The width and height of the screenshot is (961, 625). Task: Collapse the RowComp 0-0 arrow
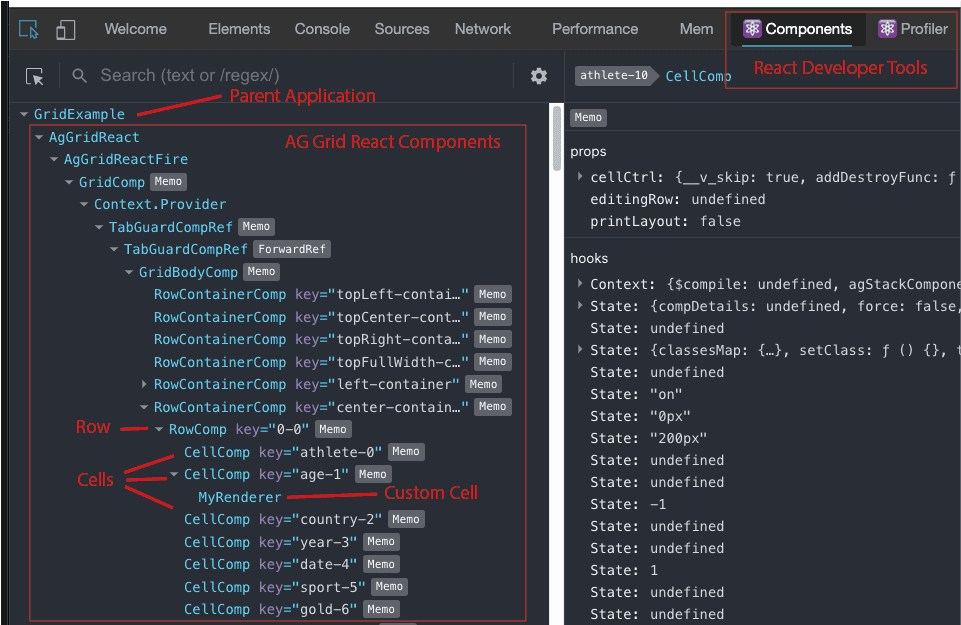(x=159, y=430)
